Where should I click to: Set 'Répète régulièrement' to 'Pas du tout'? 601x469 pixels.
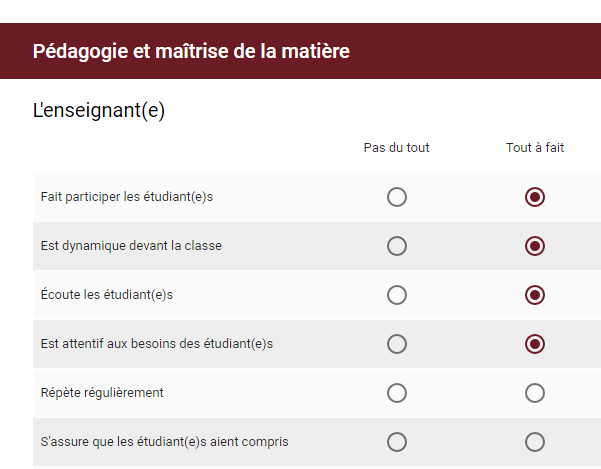coord(397,393)
